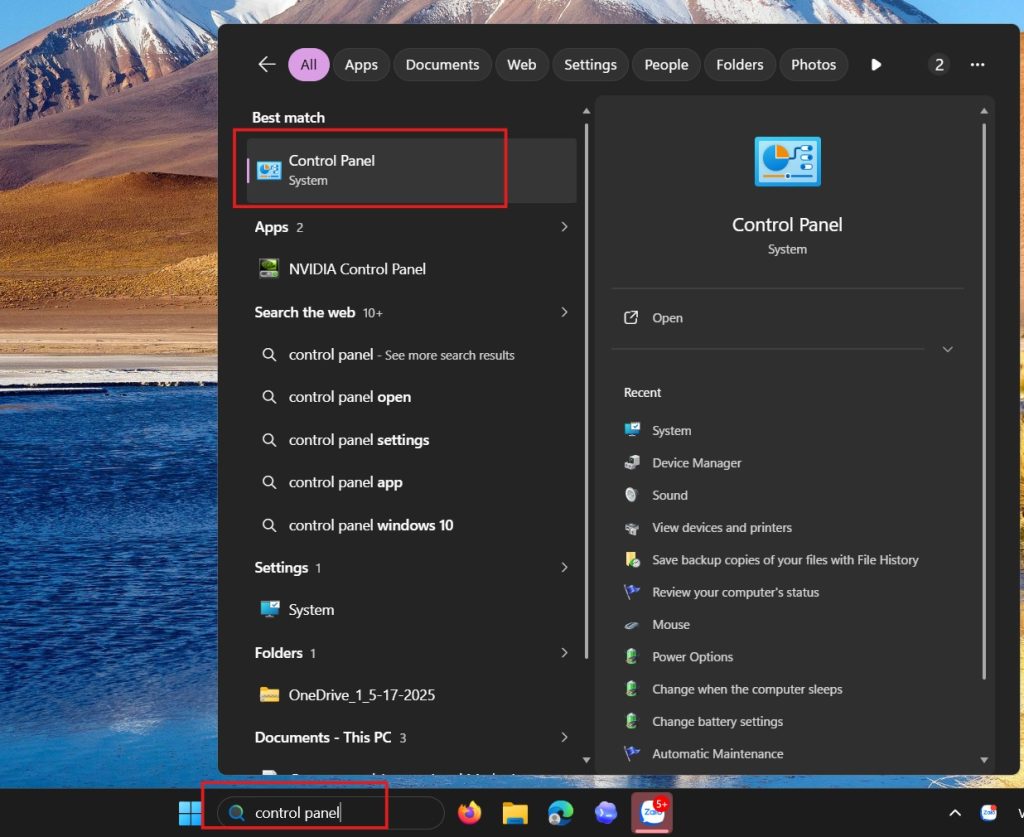The width and height of the screenshot is (1024, 837).
Task: Expand the Apps results category
Action: coord(564,227)
